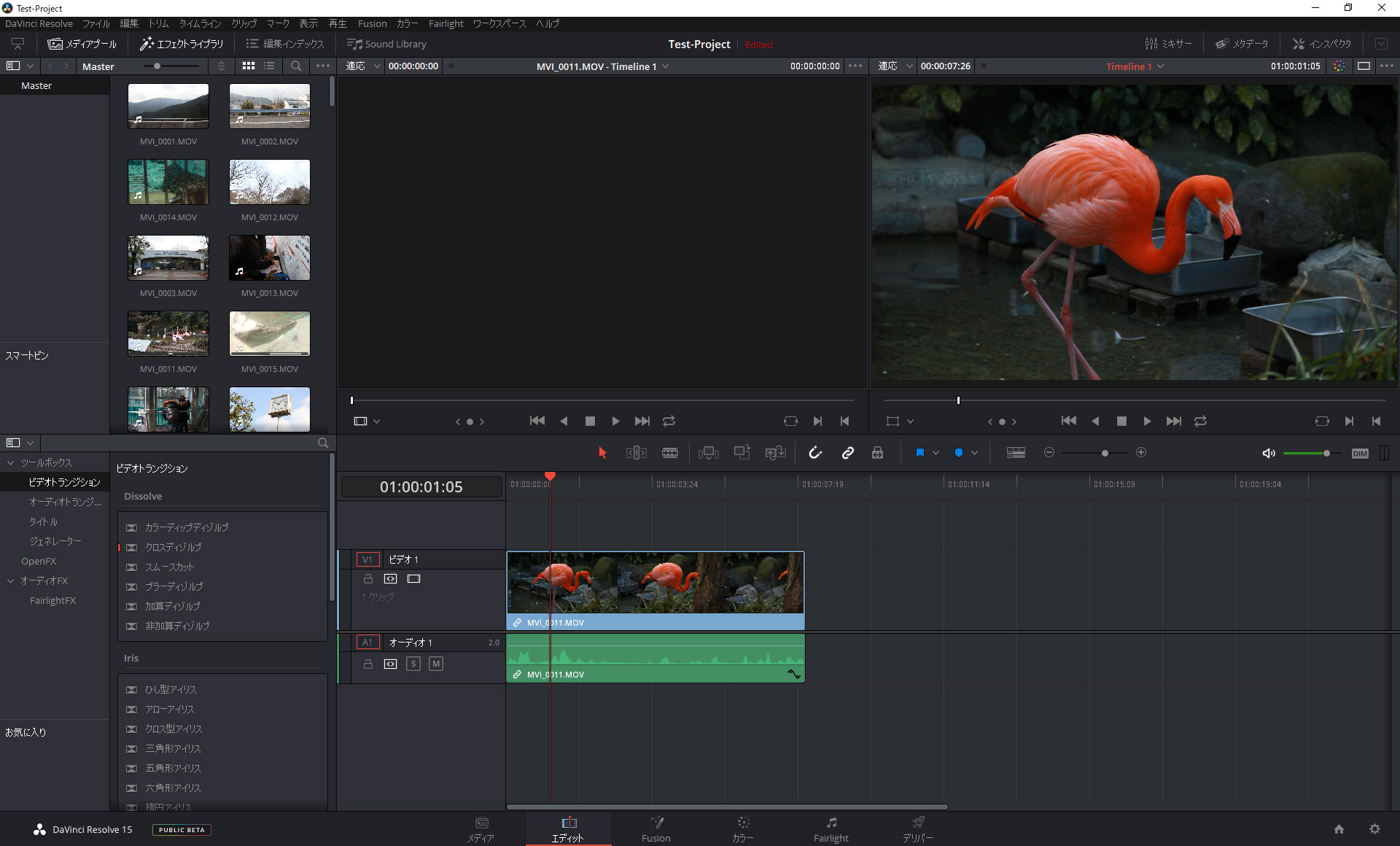
Task: Toggle timeline snapping magnet icon
Action: click(815, 453)
